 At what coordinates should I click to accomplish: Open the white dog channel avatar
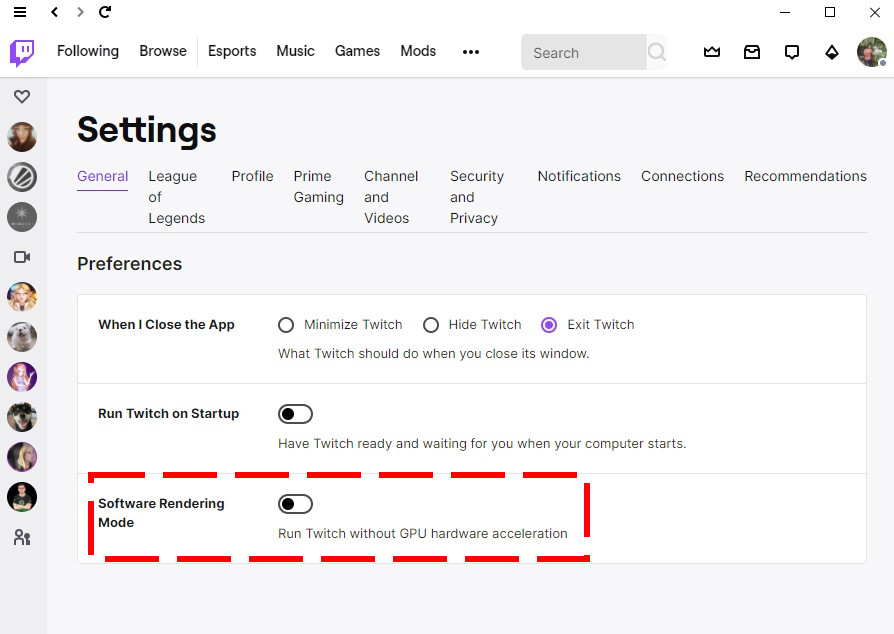click(22, 337)
